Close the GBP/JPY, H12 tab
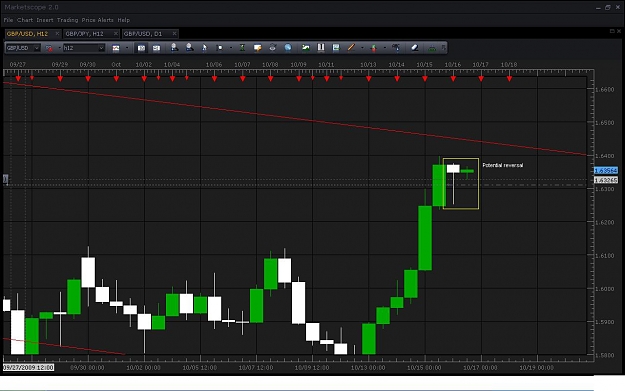The width and height of the screenshot is (625, 391). click(116, 33)
